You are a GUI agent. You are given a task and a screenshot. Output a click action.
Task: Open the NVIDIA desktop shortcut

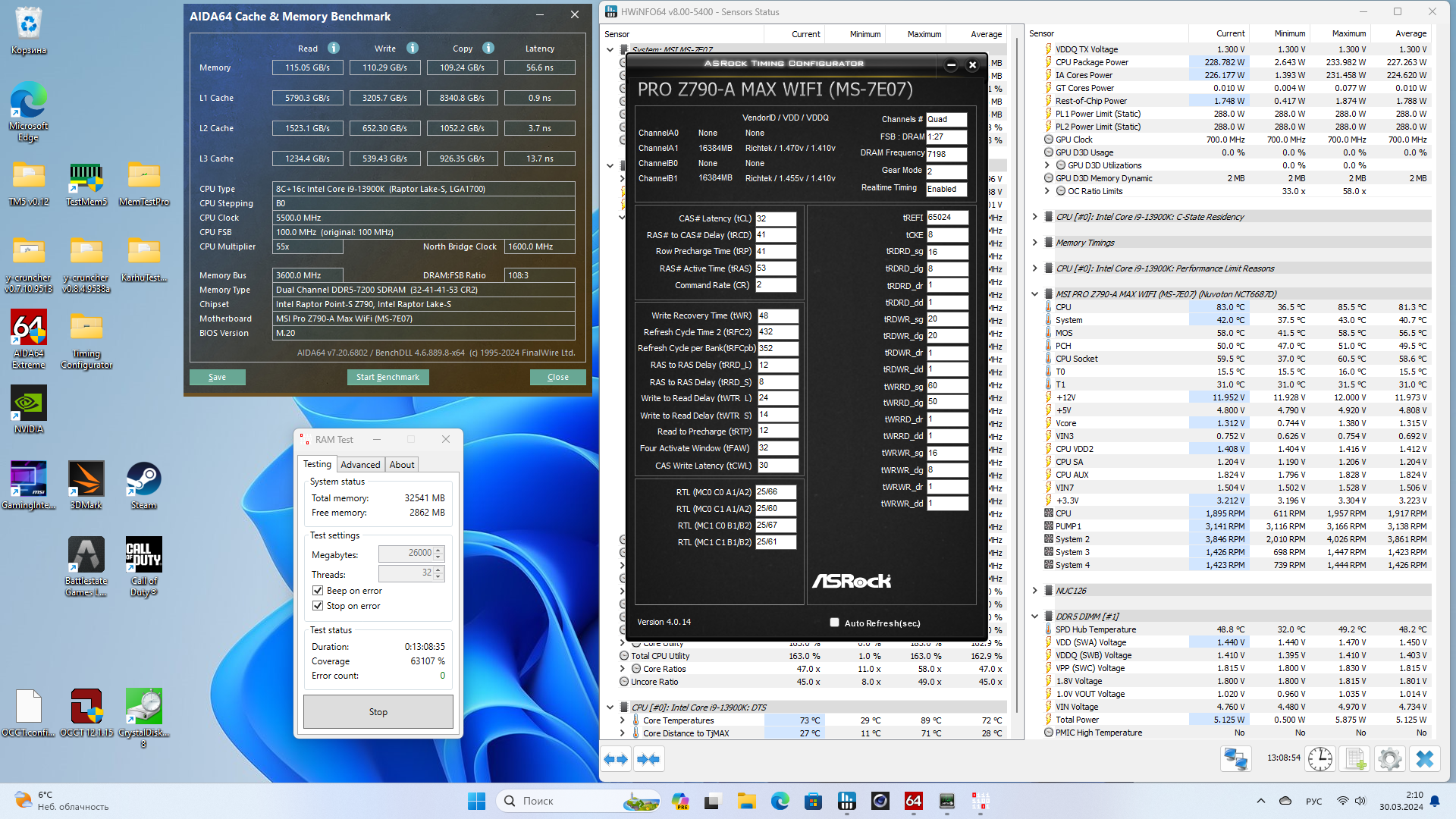[29, 409]
